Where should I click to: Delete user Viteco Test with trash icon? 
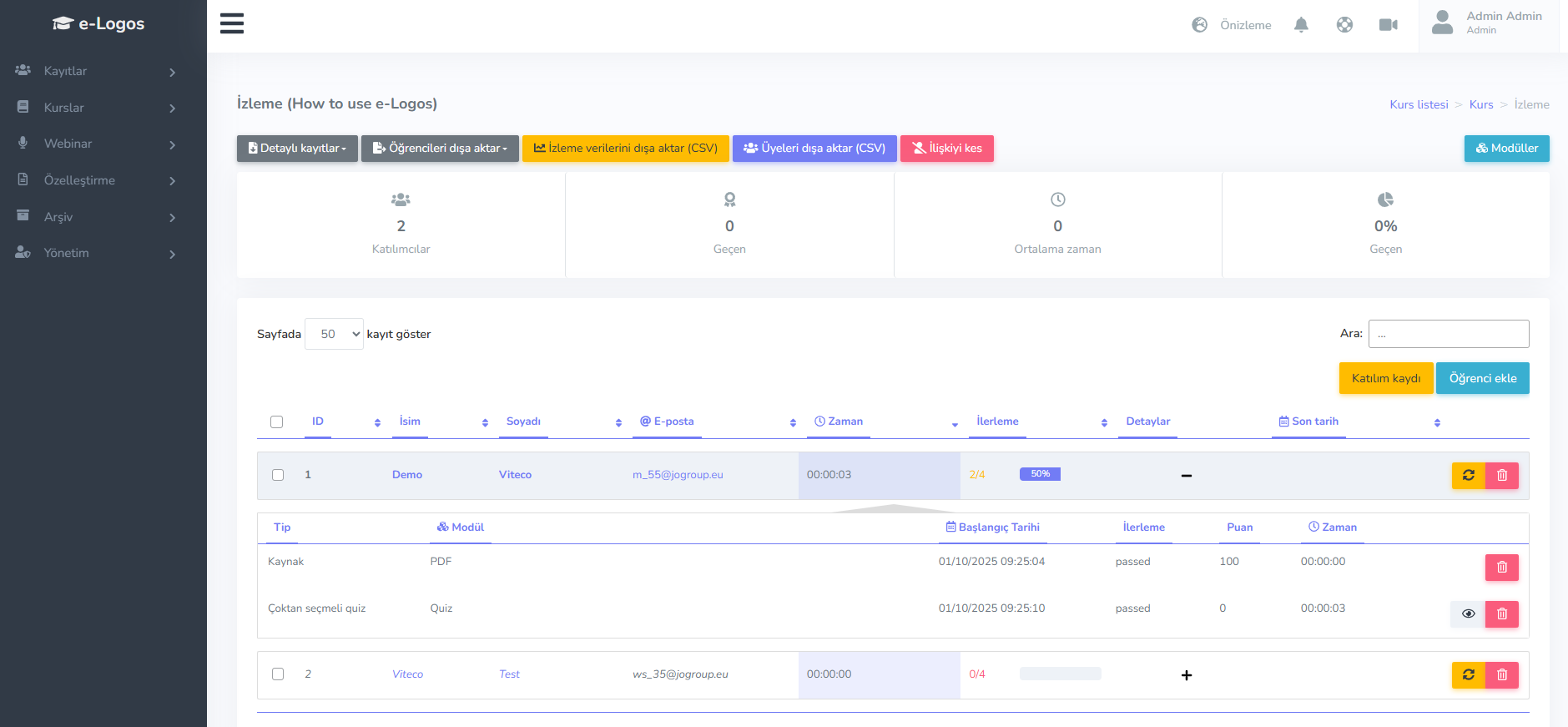1501,674
